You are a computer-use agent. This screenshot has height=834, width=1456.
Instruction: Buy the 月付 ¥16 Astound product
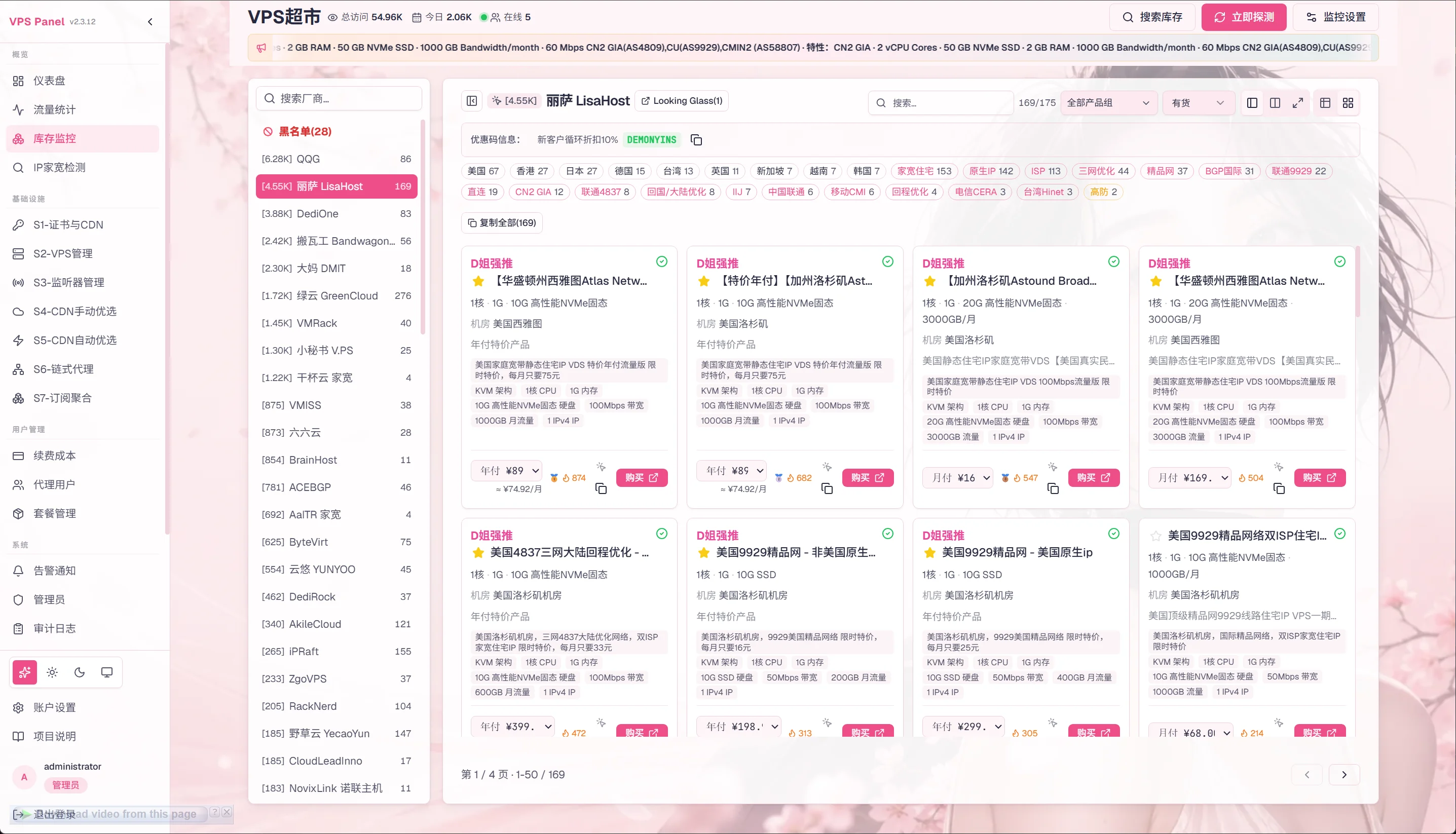coord(1094,478)
